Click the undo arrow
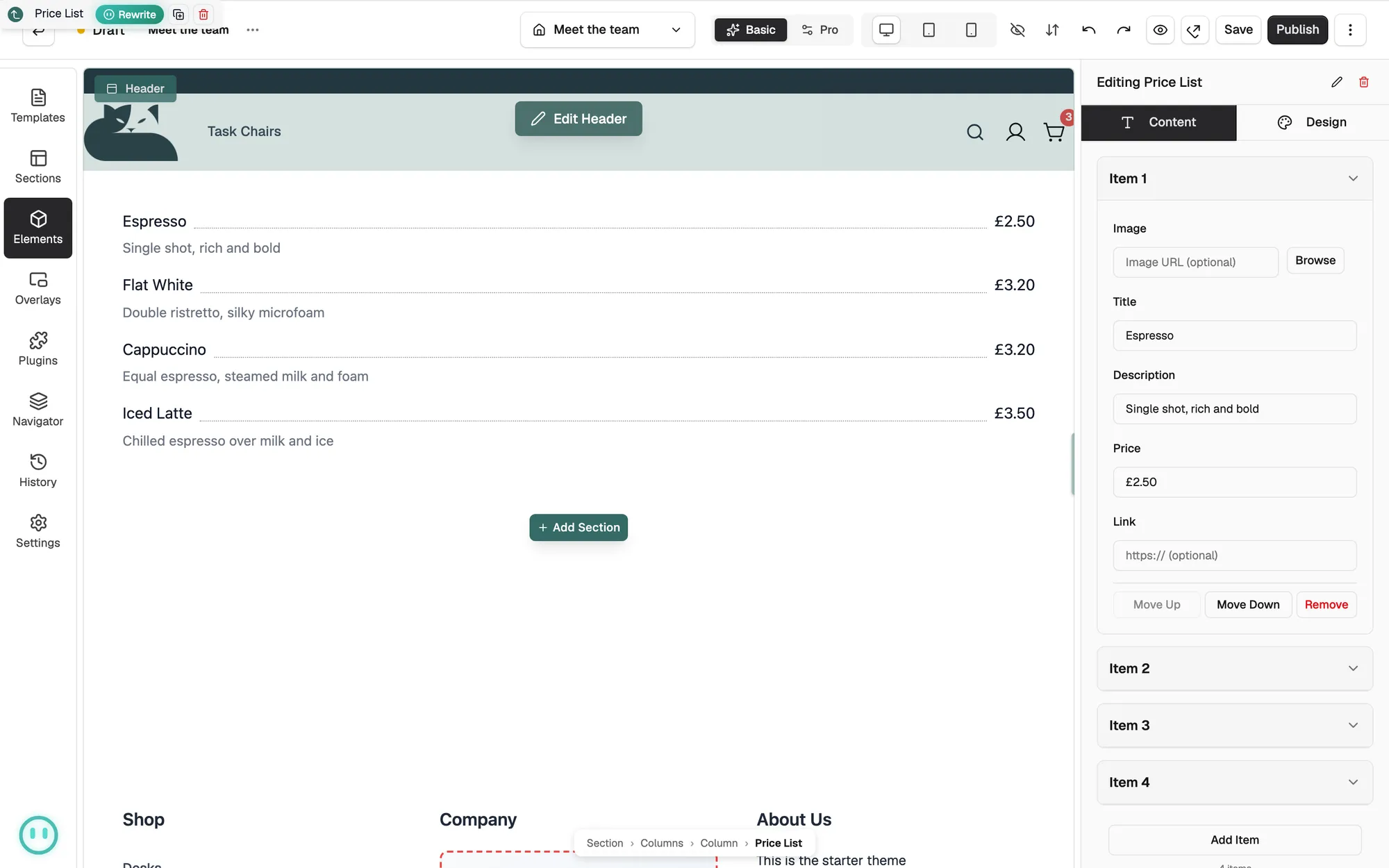The image size is (1389, 868). coord(1088,30)
